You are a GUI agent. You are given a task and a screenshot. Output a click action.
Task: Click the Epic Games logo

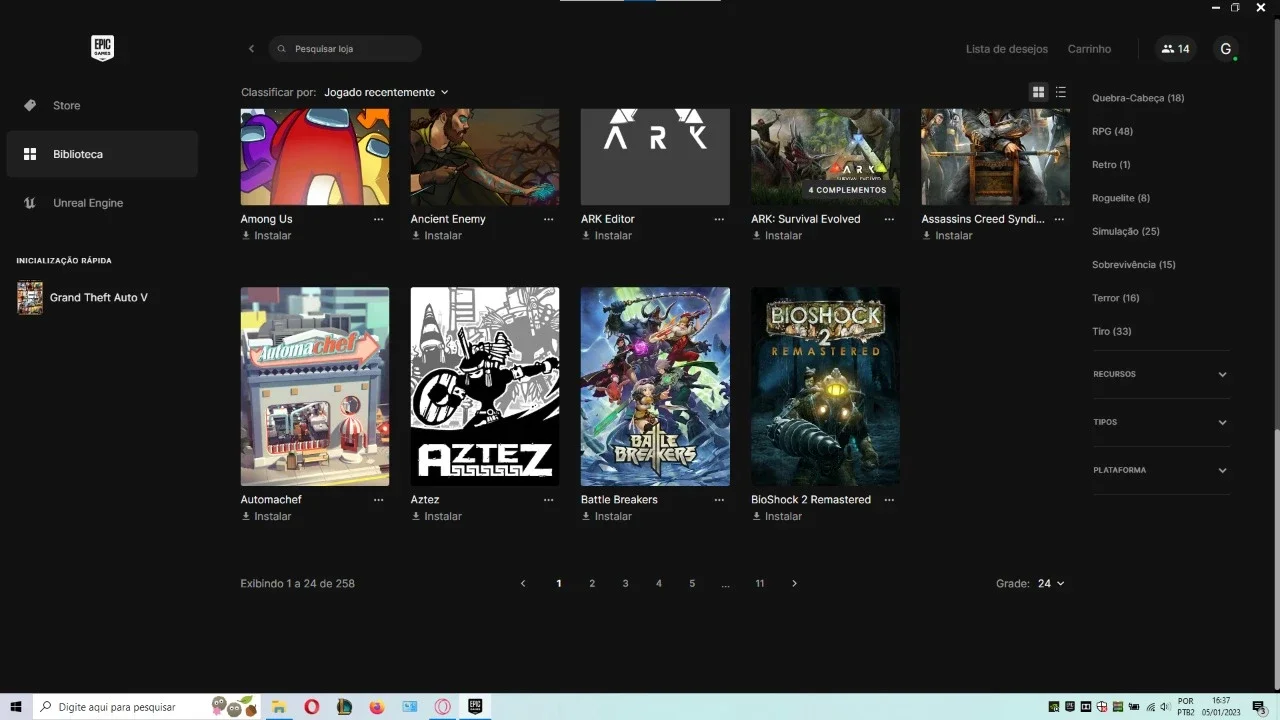click(102, 48)
